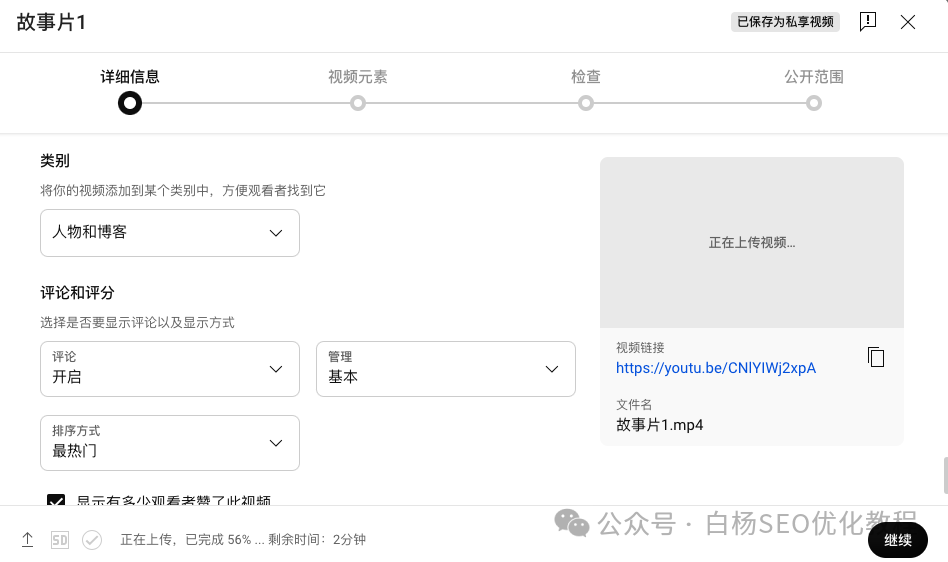Click the 故事片1.mp4 file name
The image size is (948, 562).
[x=660, y=425]
